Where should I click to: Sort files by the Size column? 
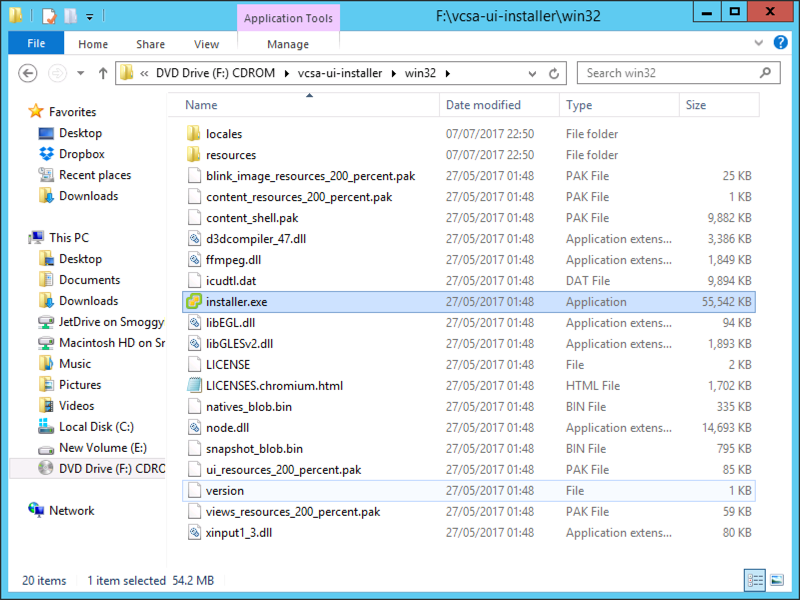(719, 105)
